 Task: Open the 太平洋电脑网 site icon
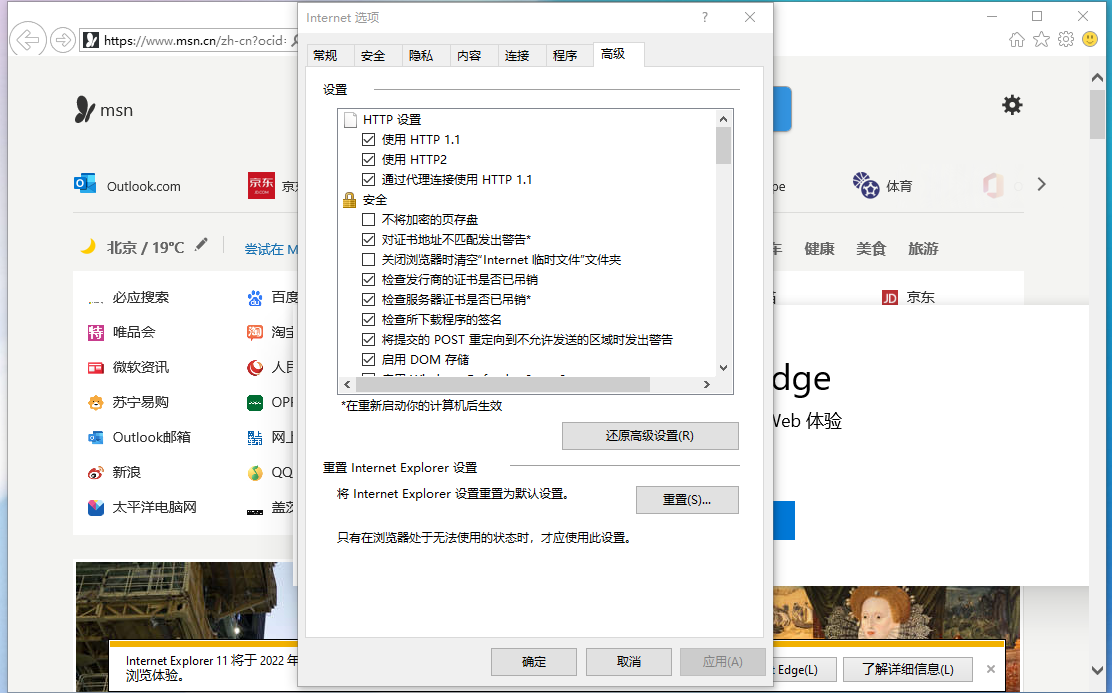[96, 508]
